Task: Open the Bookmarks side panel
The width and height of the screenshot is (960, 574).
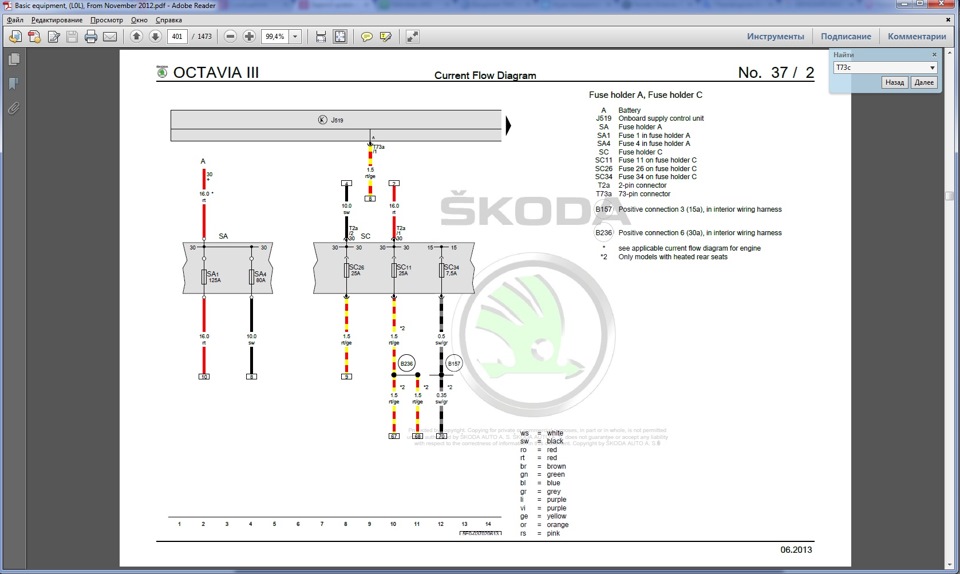Action: point(13,84)
